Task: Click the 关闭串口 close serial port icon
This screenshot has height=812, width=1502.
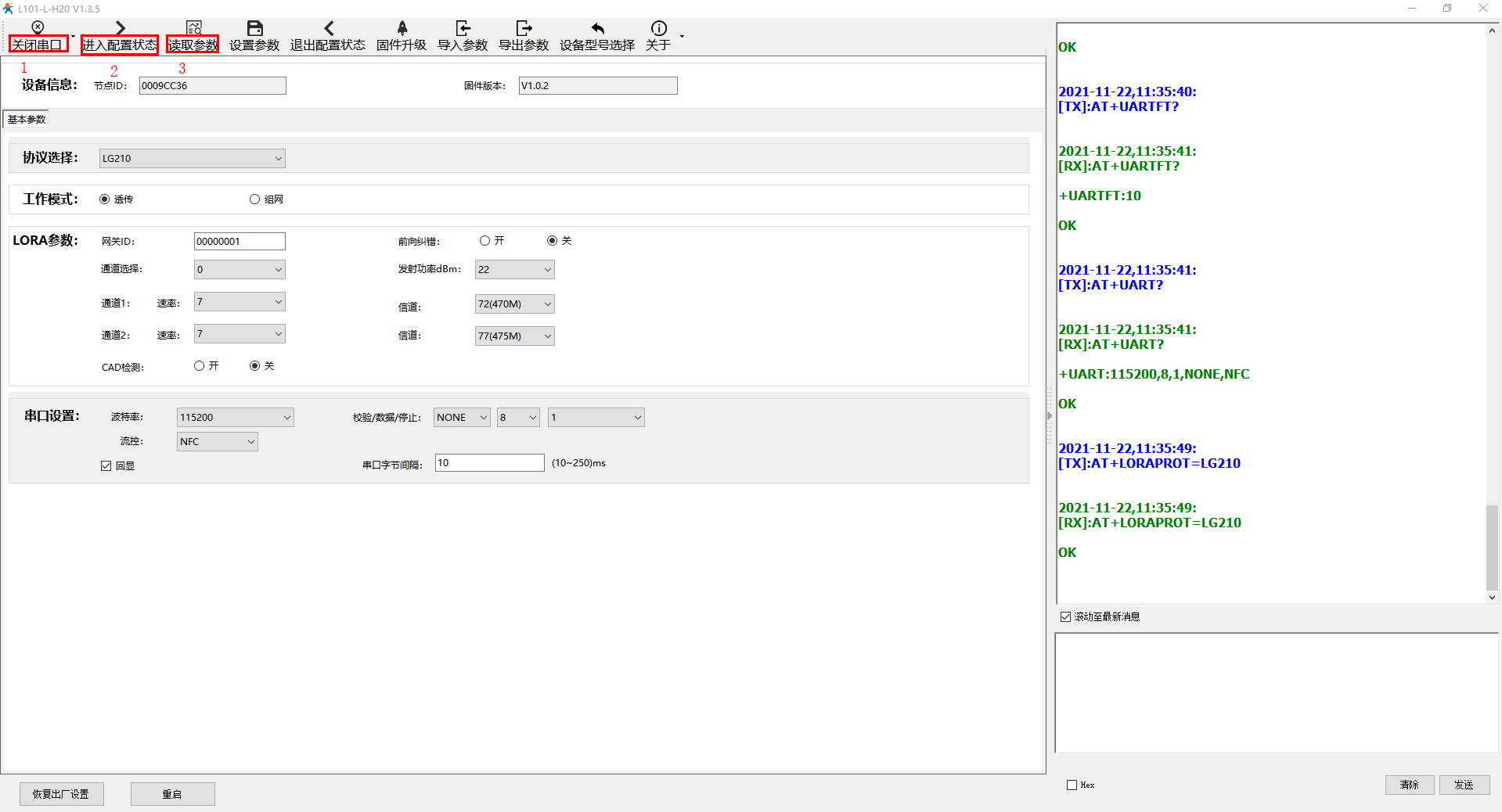Action: [x=38, y=28]
